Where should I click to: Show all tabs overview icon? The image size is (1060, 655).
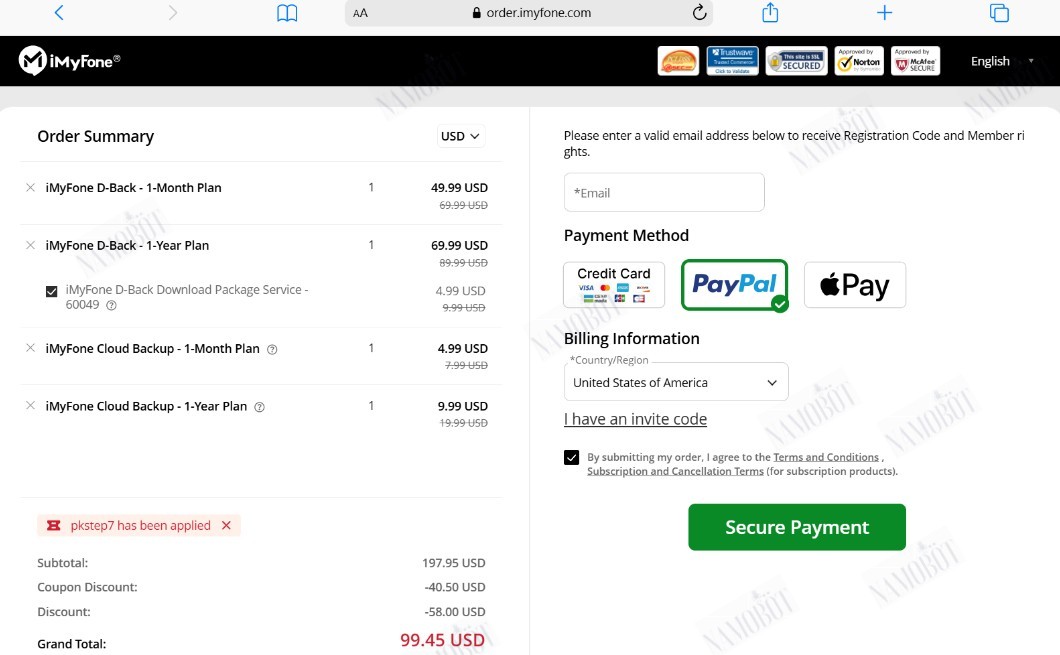(x=999, y=12)
